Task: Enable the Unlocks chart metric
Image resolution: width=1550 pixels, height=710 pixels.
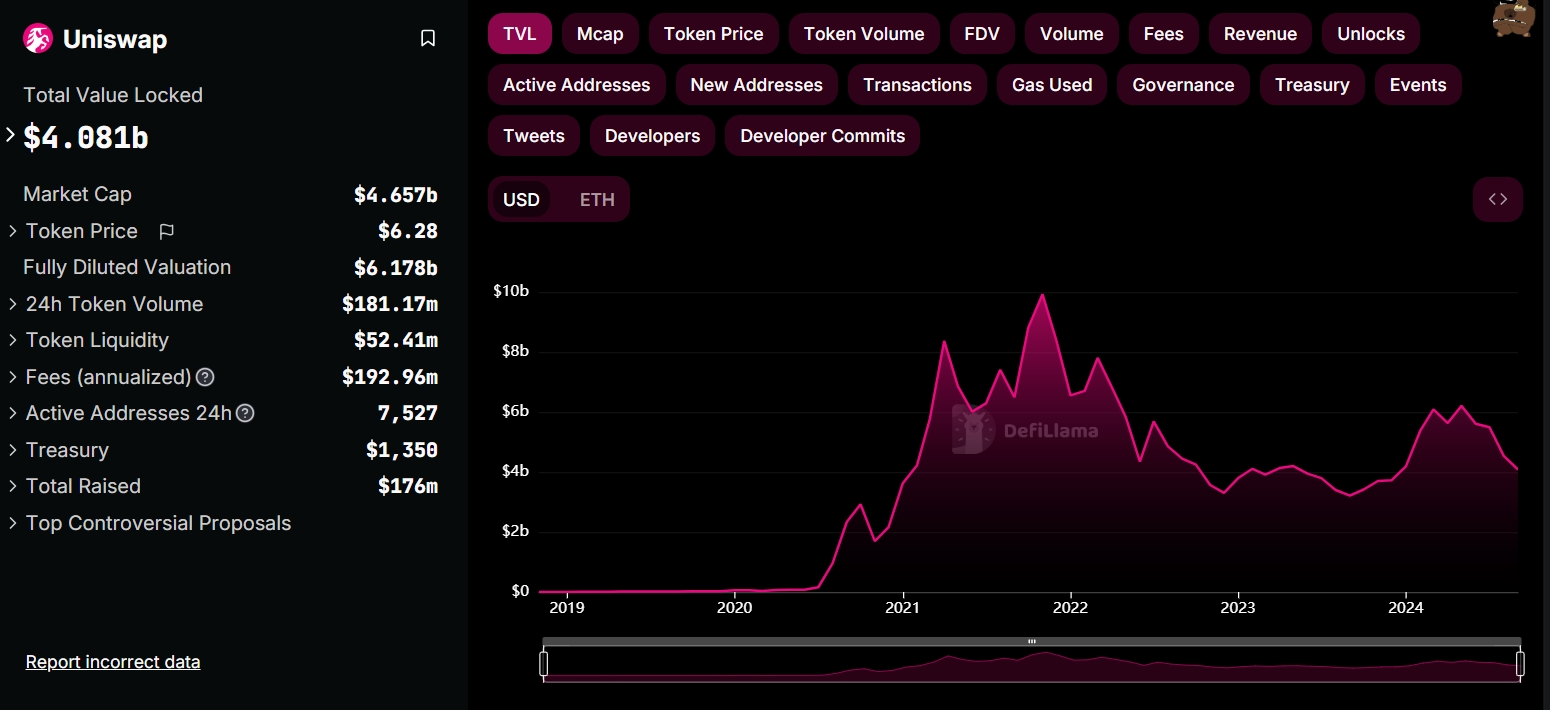Action: click(x=1371, y=34)
